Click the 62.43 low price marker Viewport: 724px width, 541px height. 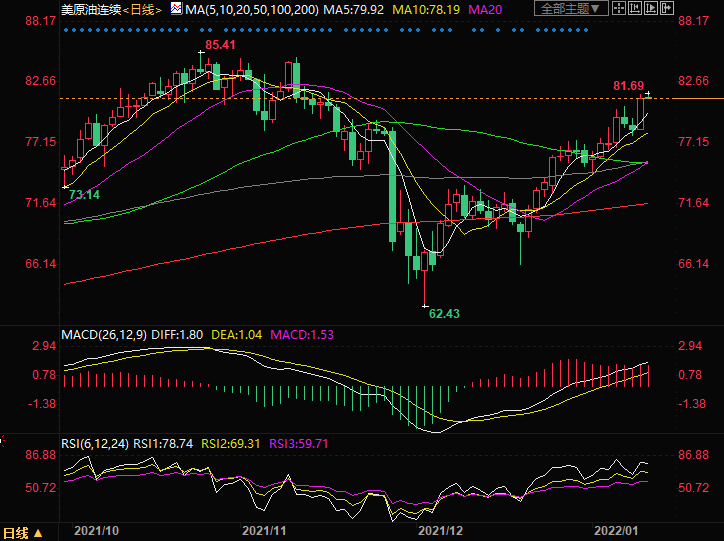click(445, 313)
